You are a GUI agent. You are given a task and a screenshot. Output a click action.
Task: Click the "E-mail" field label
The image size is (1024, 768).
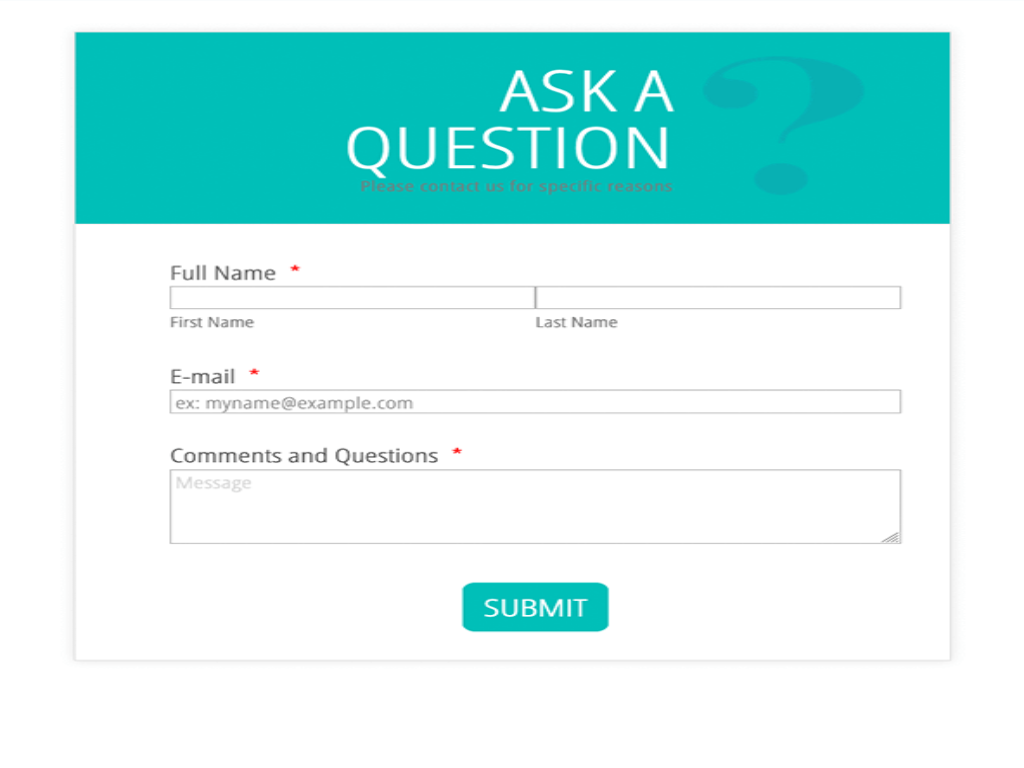pos(203,377)
